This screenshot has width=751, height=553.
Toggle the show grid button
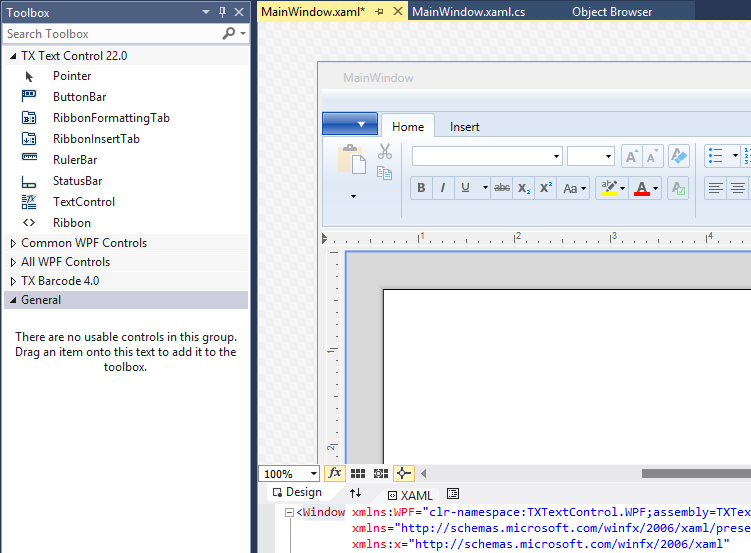pos(358,473)
